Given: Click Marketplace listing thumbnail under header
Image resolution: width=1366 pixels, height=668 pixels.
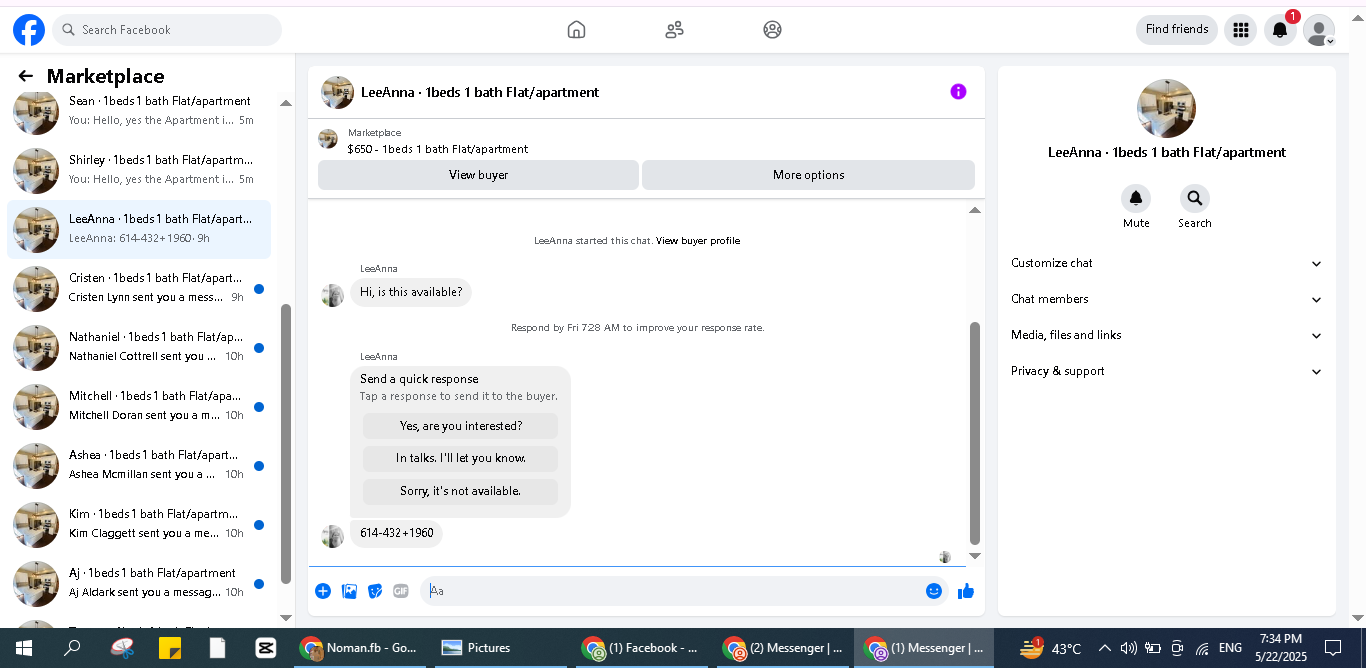Looking at the screenshot, I should pos(328,139).
